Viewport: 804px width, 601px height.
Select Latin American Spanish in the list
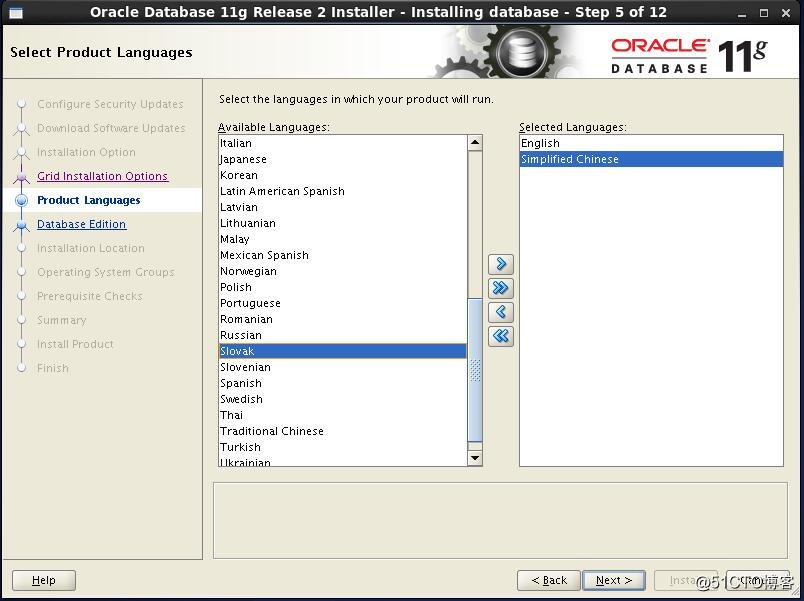pos(343,191)
